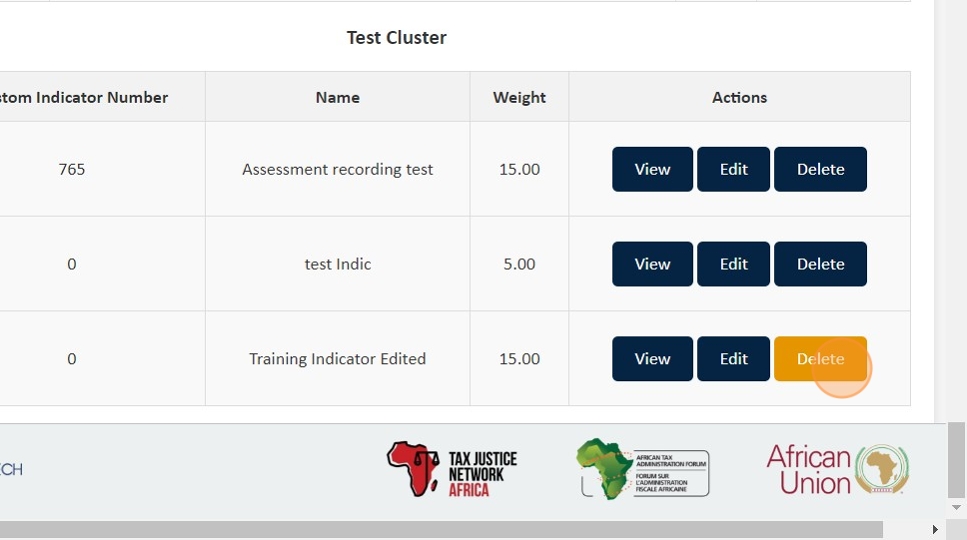Click the vertical scrollbar down arrow

click(956, 508)
